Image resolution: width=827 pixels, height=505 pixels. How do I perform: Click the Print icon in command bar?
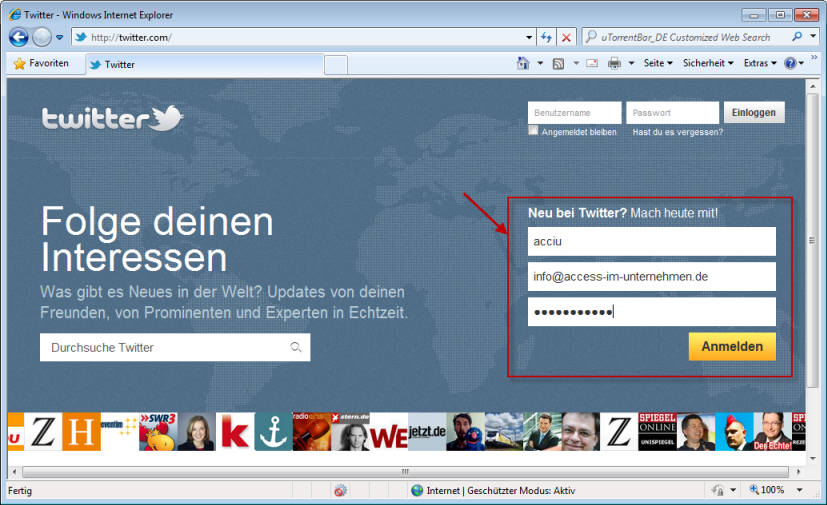(614, 63)
